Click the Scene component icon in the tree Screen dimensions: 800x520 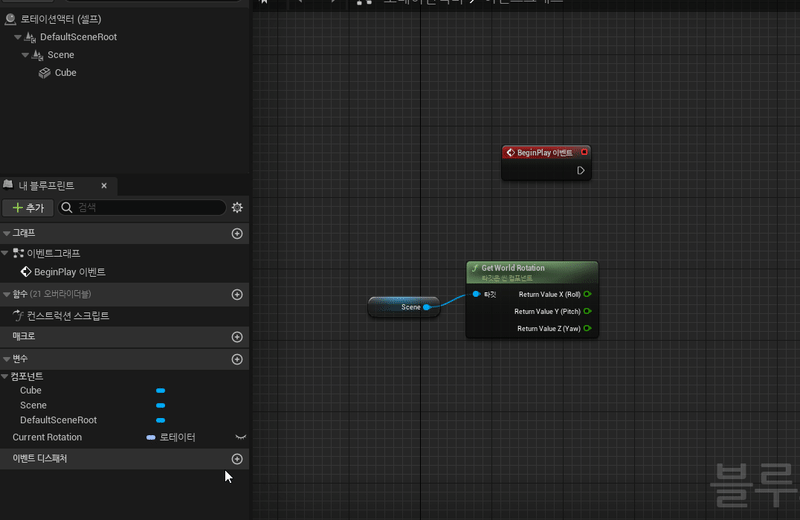point(37,55)
